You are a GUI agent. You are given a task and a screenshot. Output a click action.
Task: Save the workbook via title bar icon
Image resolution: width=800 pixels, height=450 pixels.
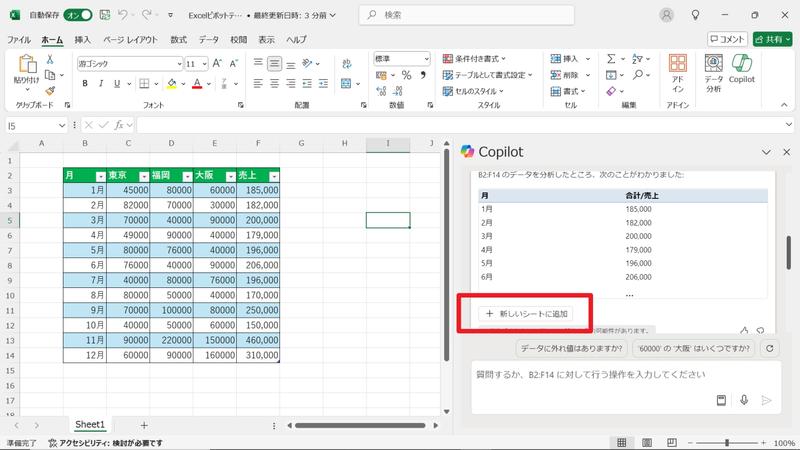[x=105, y=15]
